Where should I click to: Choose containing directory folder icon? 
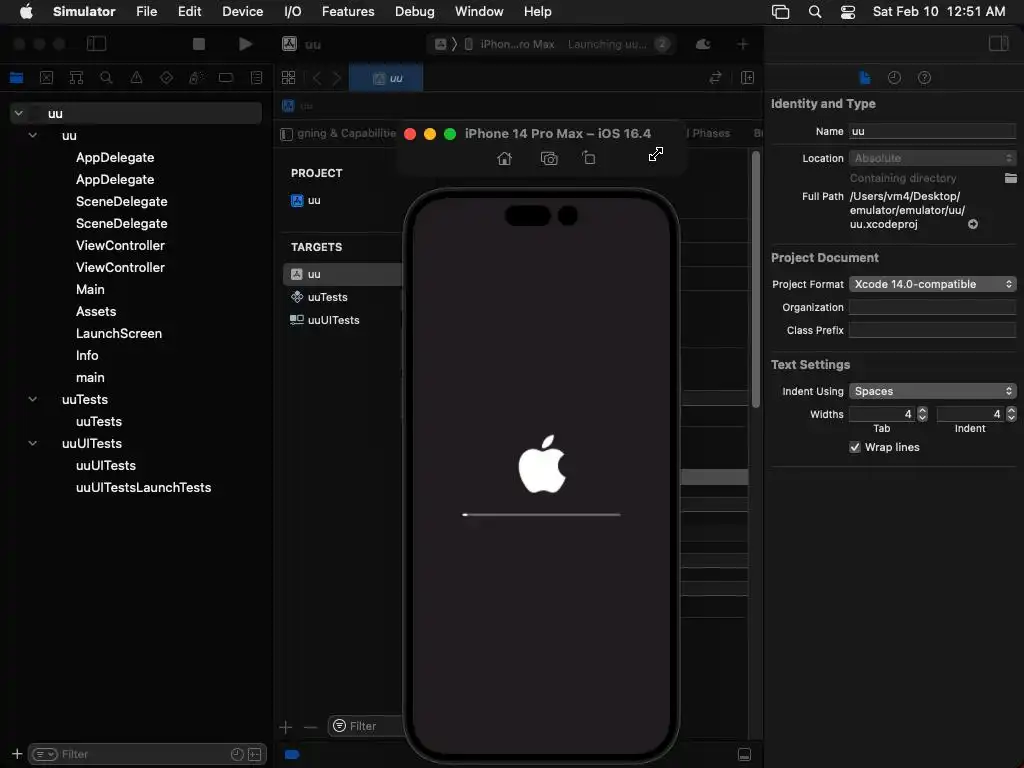[x=1010, y=178]
